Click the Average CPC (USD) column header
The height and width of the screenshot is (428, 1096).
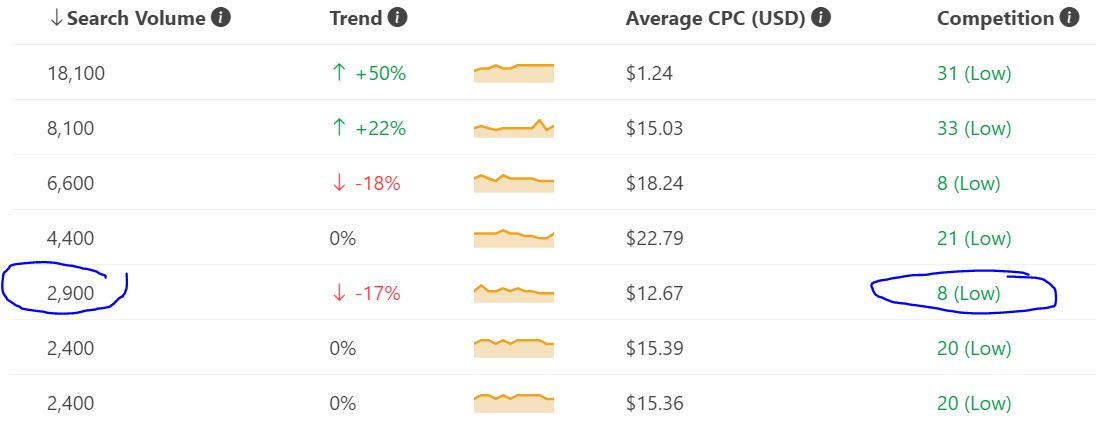716,19
